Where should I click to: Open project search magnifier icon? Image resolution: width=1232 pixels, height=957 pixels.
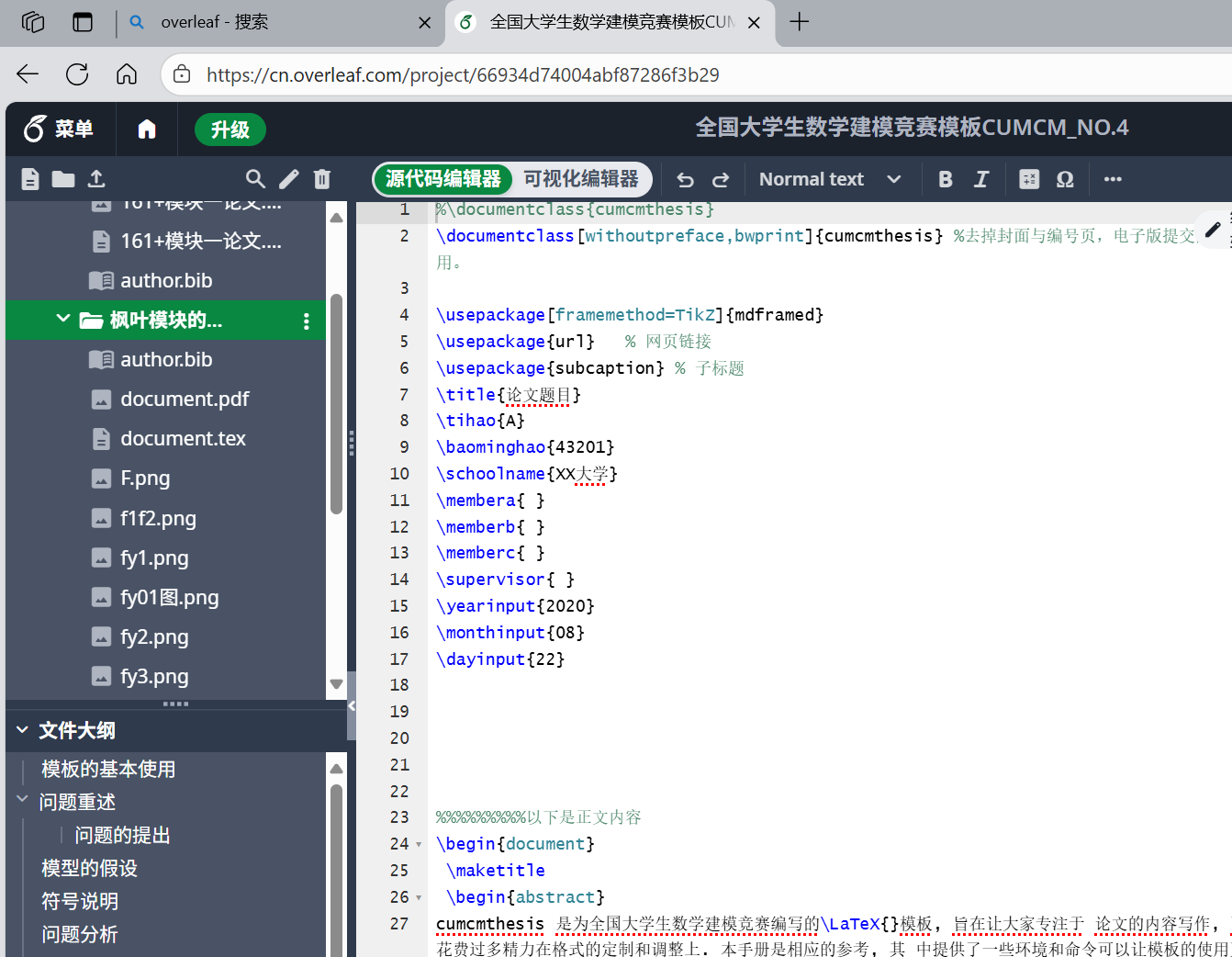click(255, 179)
